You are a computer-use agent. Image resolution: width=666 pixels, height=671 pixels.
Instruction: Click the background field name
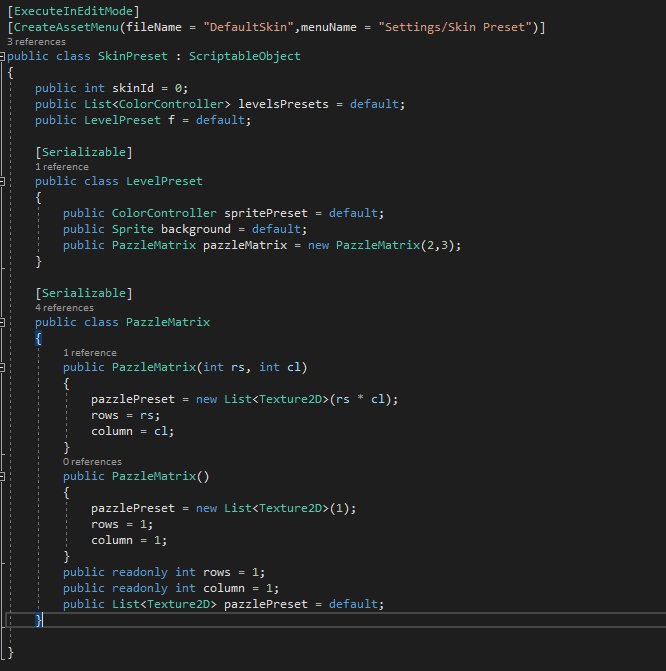[x=196, y=229]
